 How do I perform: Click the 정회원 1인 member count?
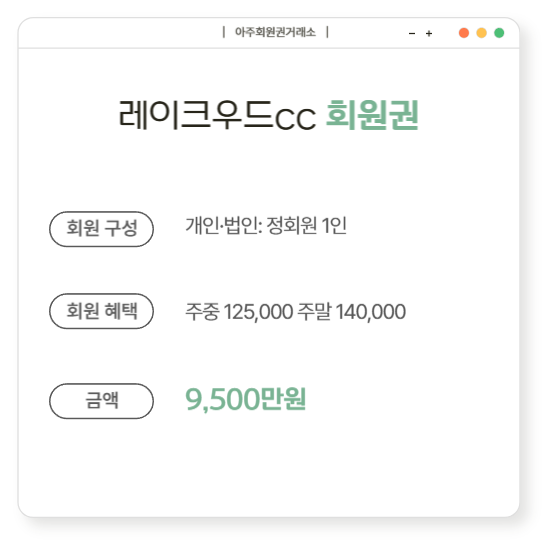click(307, 225)
